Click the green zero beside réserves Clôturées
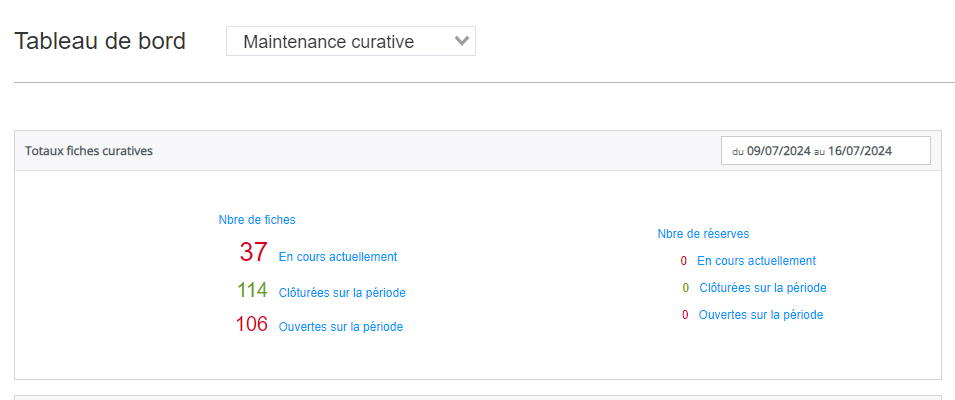 (x=686, y=287)
